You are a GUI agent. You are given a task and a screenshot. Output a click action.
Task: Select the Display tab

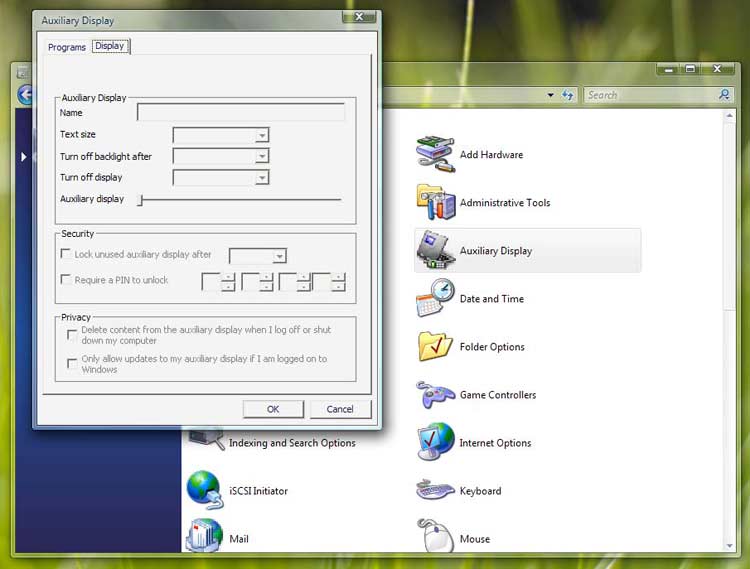point(110,46)
